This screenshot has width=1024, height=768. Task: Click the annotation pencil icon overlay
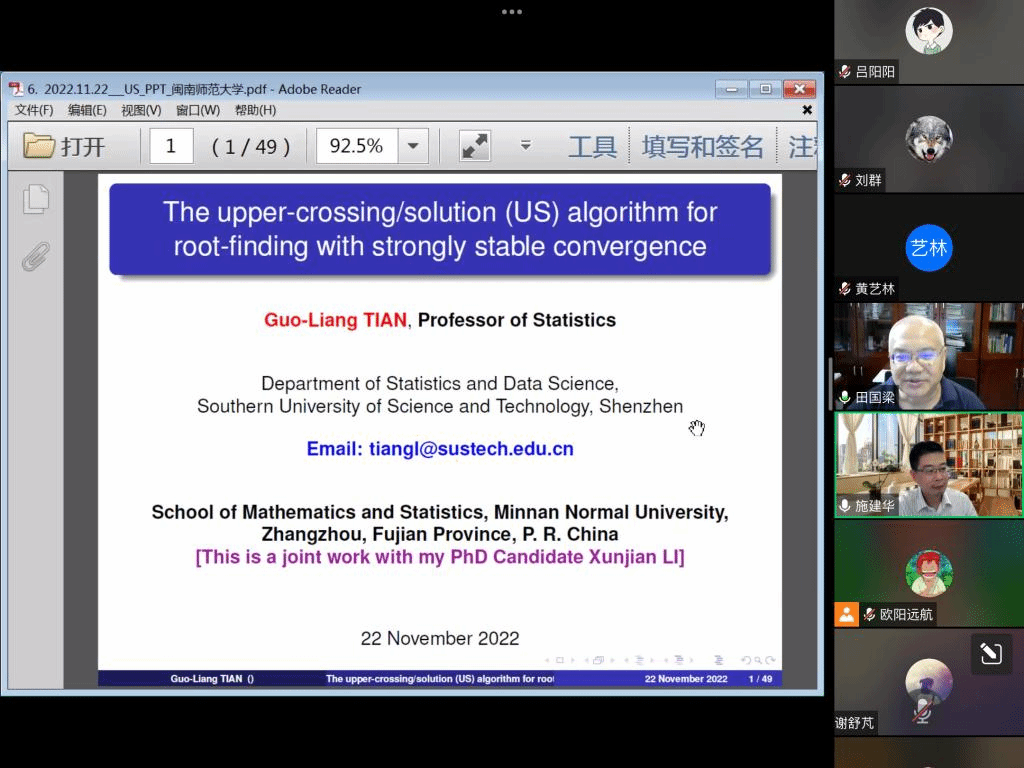click(990, 654)
